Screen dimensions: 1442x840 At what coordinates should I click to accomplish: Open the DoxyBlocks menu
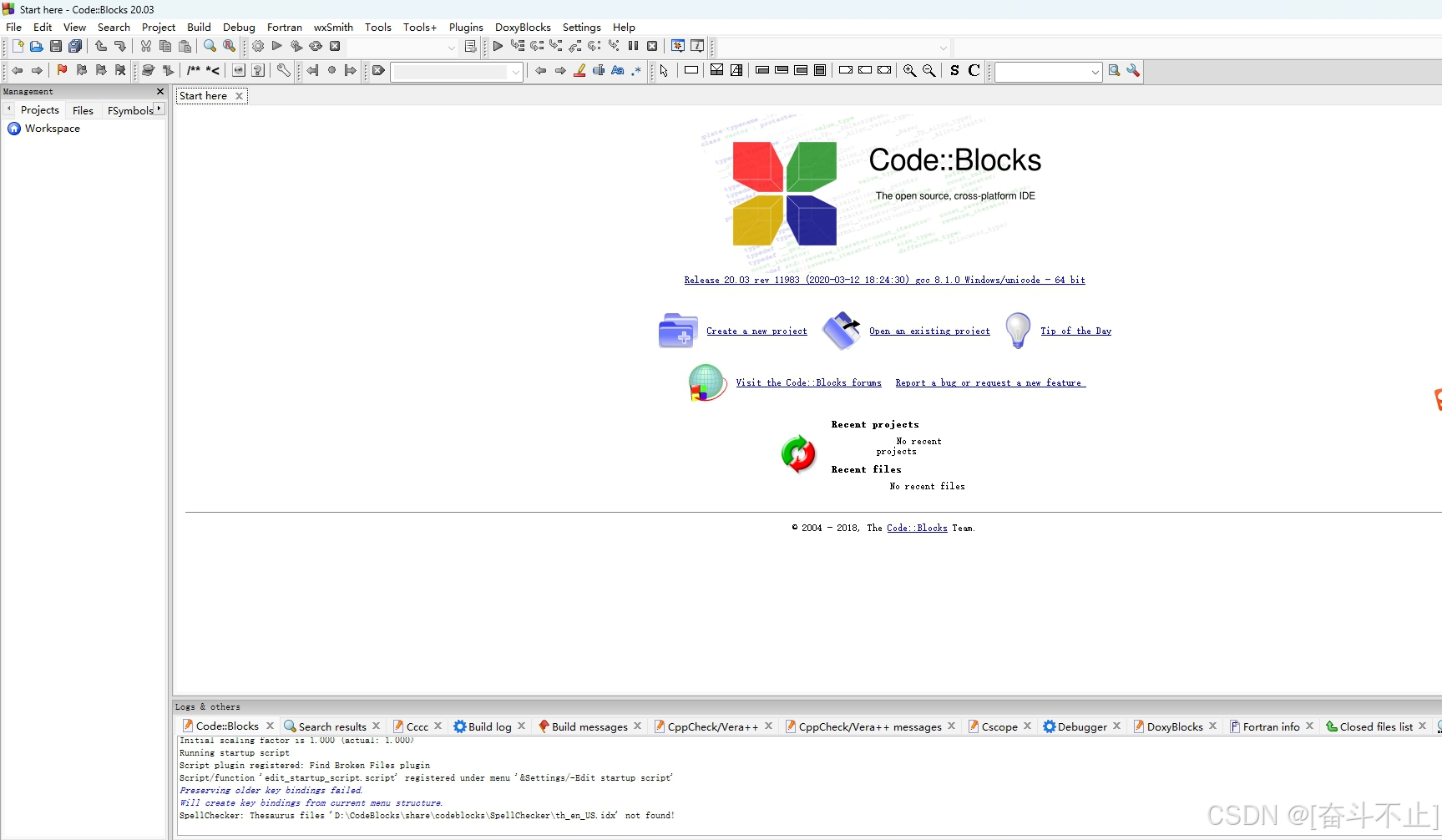(523, 27)
